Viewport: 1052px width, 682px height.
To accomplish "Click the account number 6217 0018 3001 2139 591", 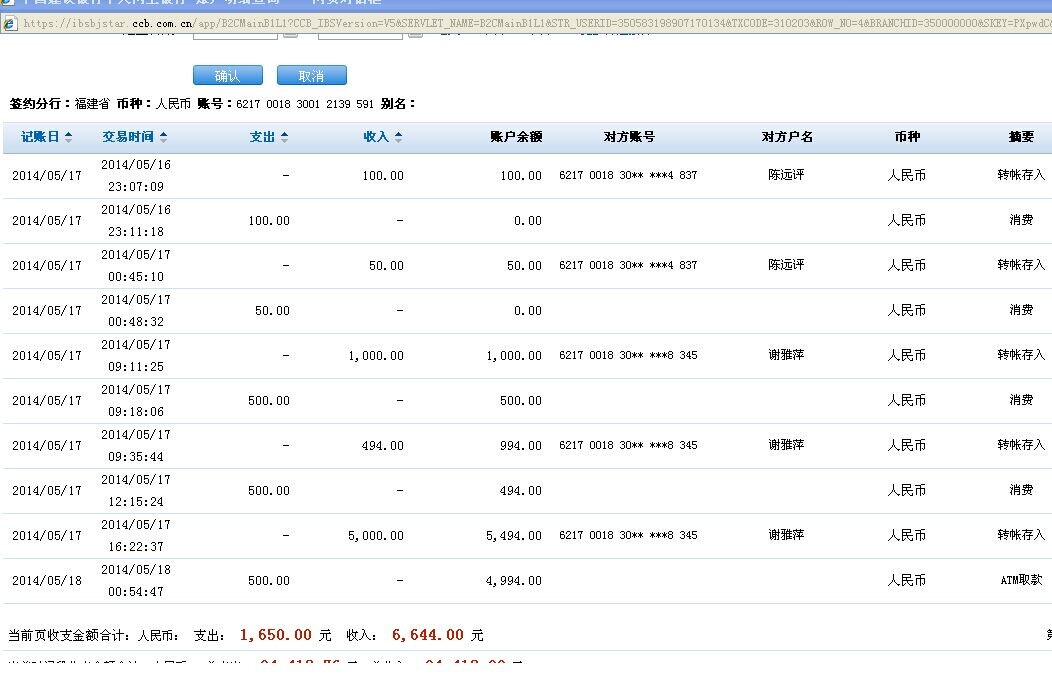I will [305, 104].
